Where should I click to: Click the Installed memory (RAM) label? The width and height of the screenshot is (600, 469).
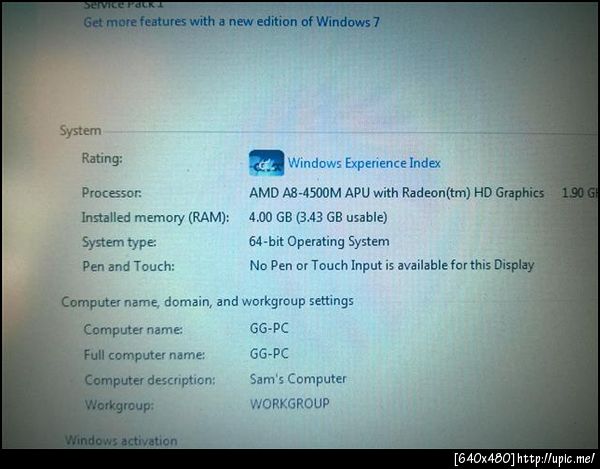pos(155,218)
